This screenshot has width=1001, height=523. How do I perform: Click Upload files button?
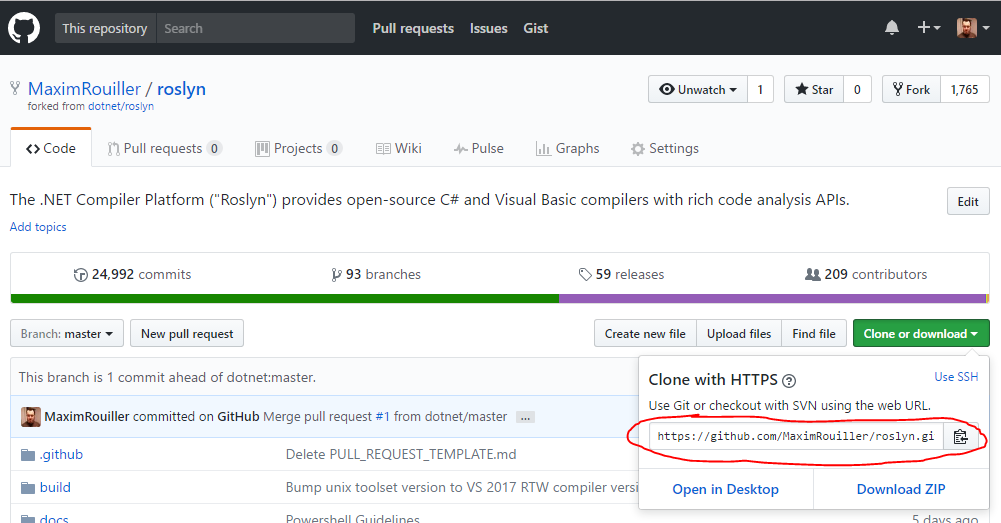[x=739, y=333]
